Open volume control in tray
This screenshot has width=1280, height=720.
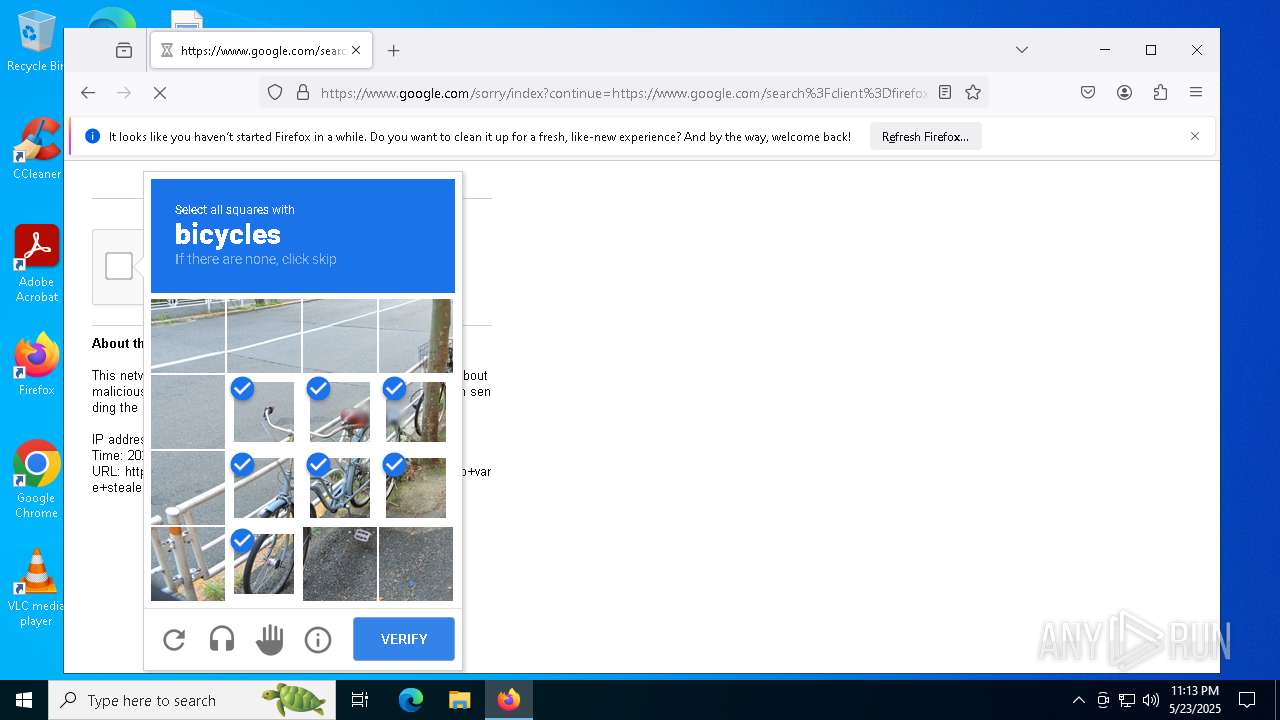pos(1151,700)
